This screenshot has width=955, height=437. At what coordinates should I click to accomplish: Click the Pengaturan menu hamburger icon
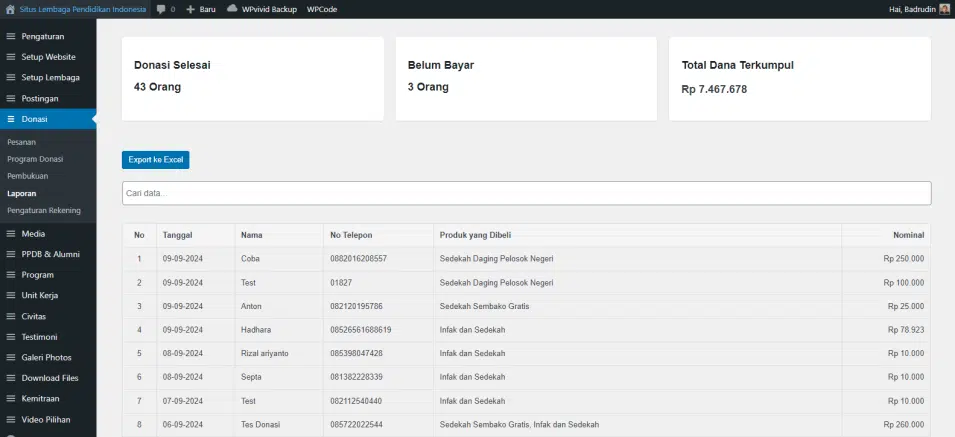click(11, 37)
